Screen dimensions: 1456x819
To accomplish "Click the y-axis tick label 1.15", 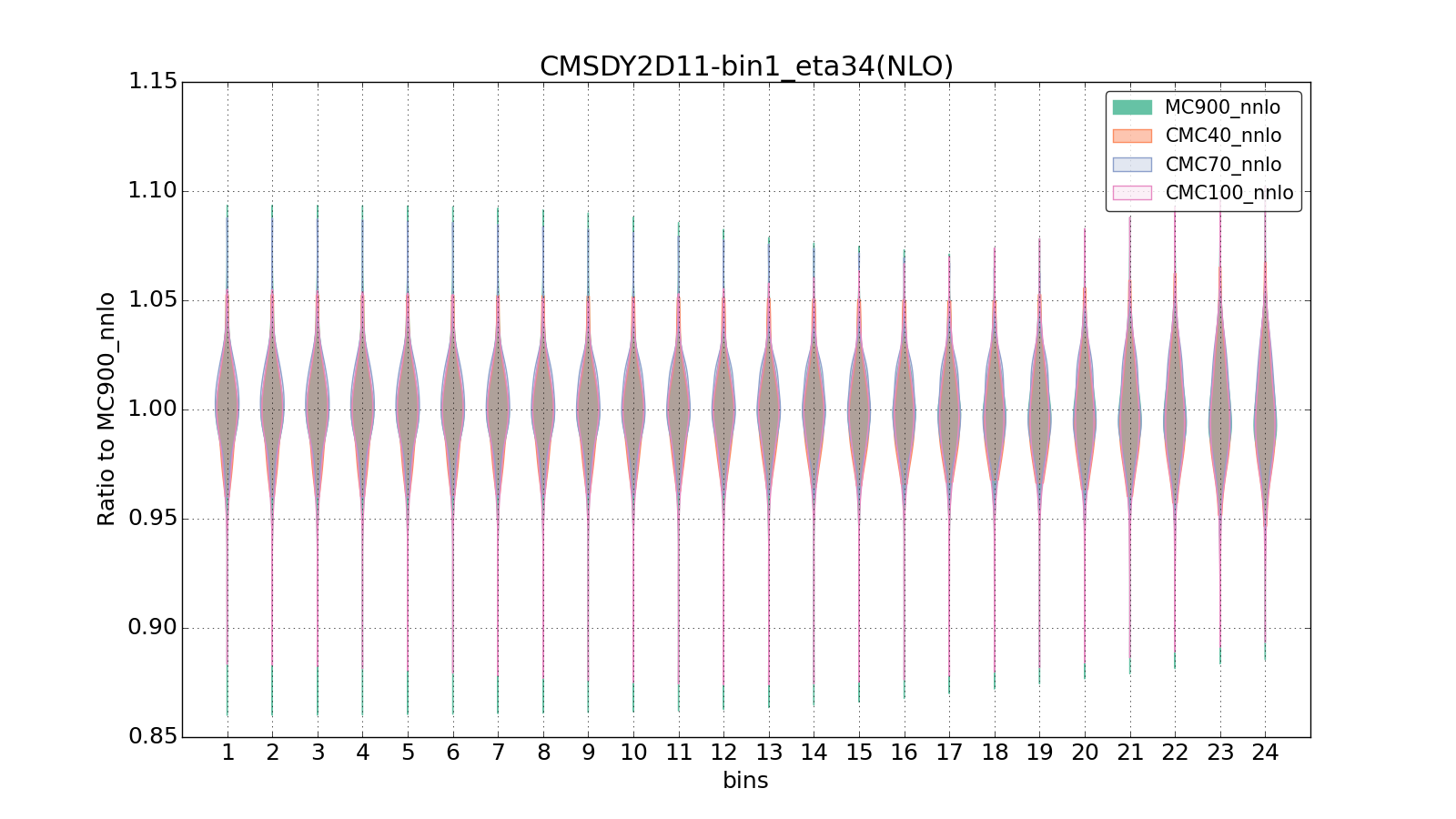I will (151, 82).
